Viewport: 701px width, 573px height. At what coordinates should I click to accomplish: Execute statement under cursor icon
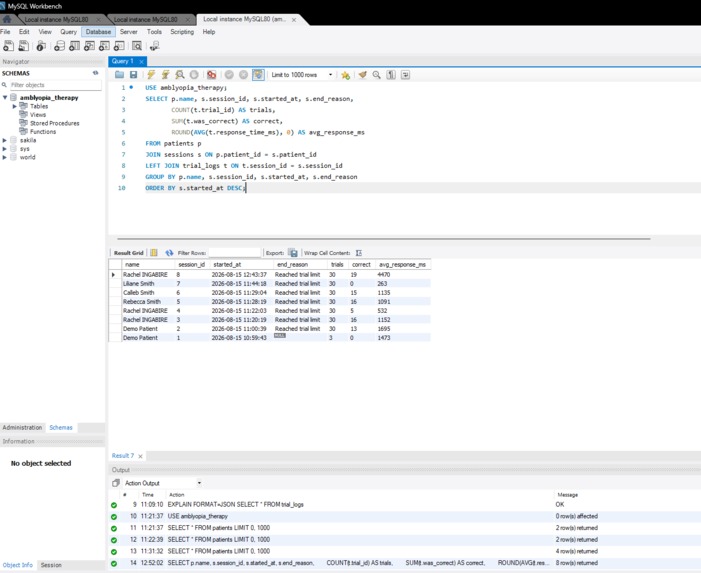pyautogui.click(x=165, y=75)
